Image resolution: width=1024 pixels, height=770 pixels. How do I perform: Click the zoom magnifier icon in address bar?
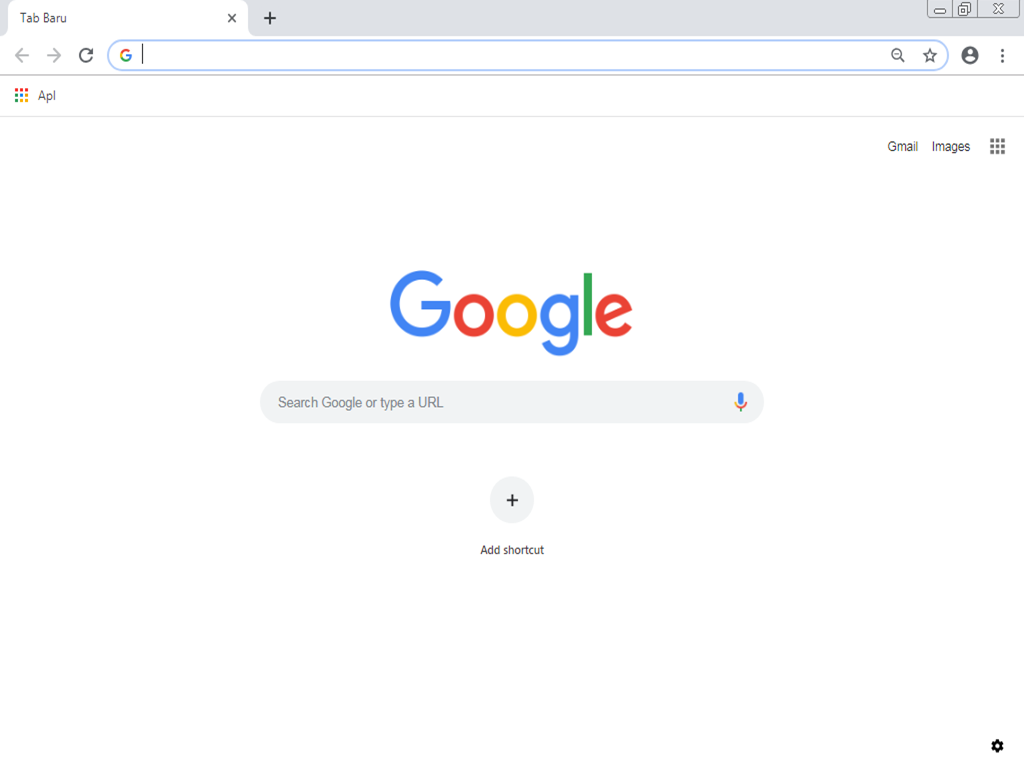coord(898,56)
